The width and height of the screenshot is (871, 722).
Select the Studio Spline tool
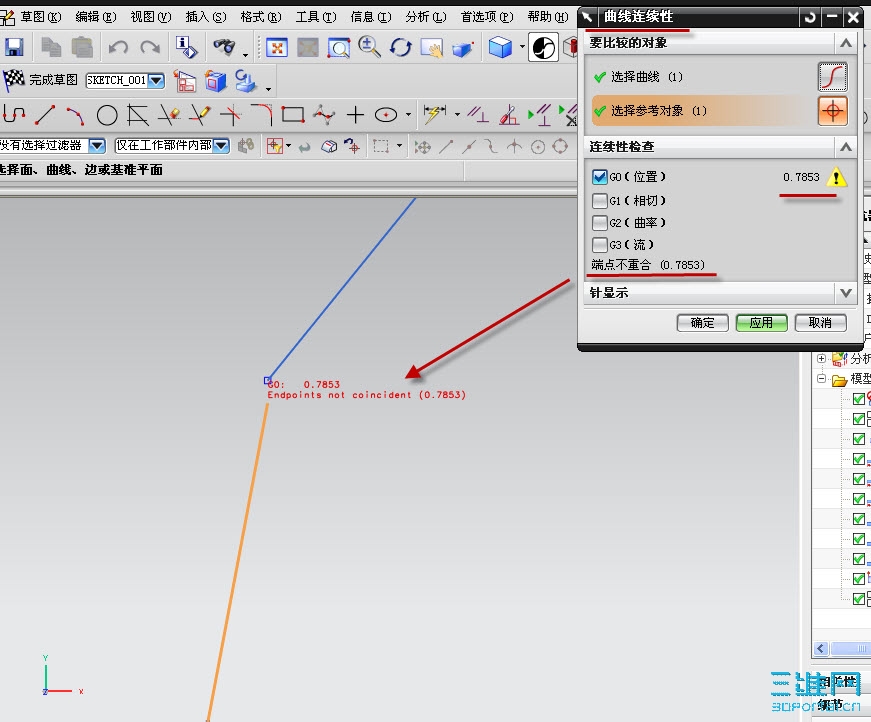pyautogui.click(x=324, y=115)
